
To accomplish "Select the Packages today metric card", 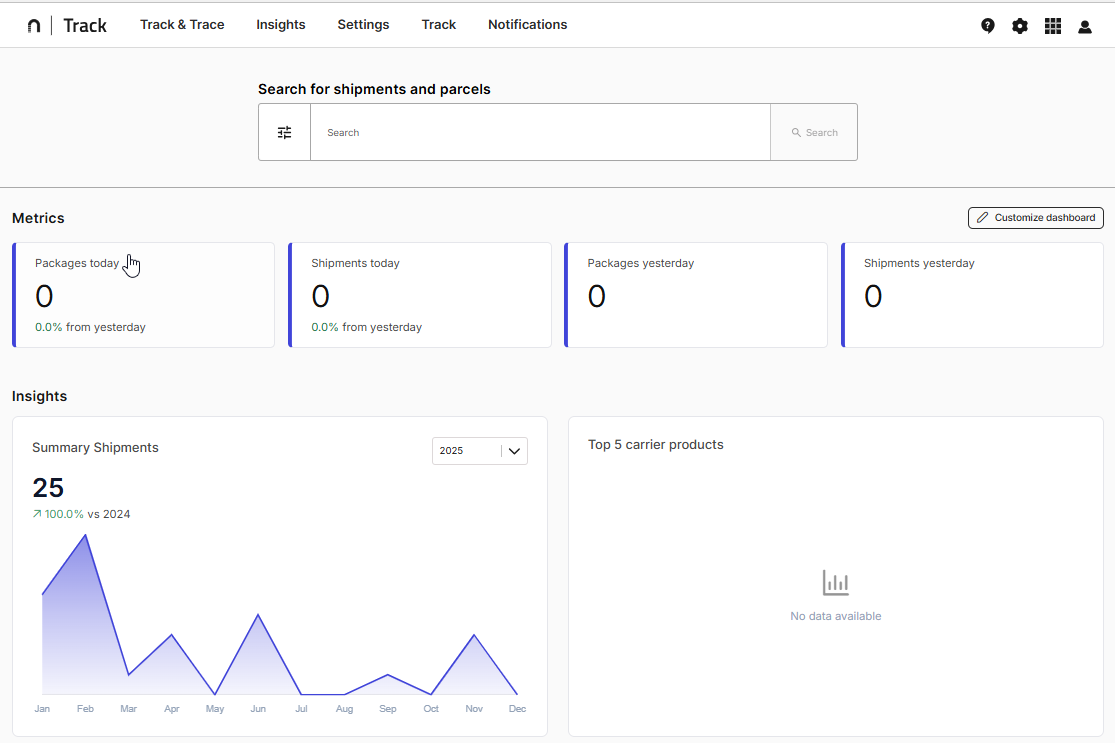I will tap(144, 295).
